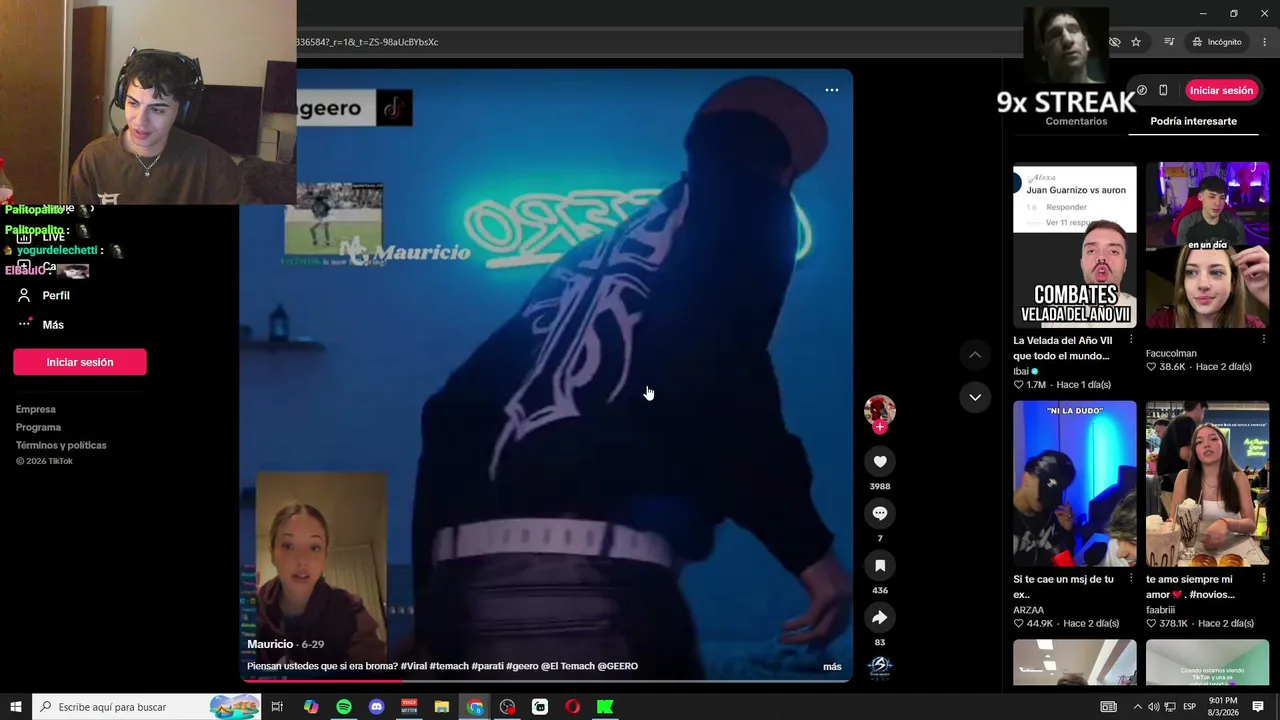Open the get-app phone icon
Viewport: 1280px width, 720px height.
tap(1163, 90)
